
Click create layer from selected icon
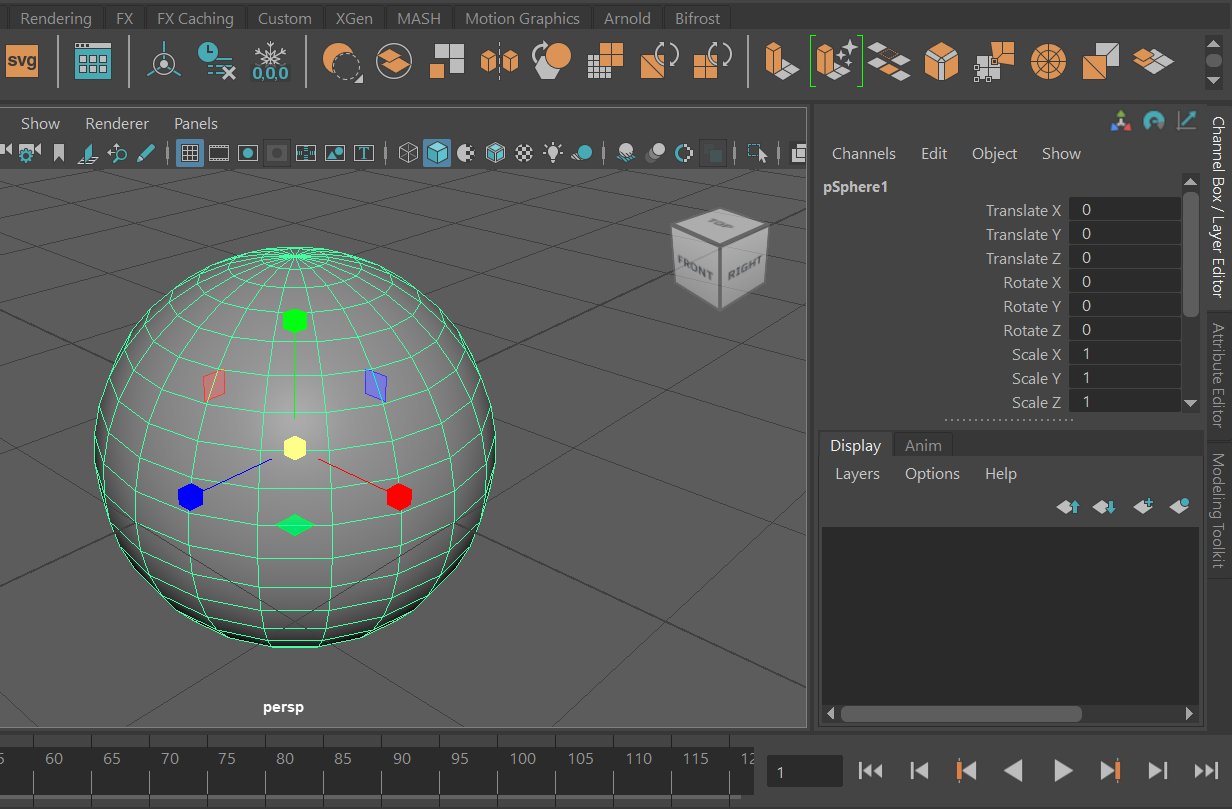tap(1179, 507)
